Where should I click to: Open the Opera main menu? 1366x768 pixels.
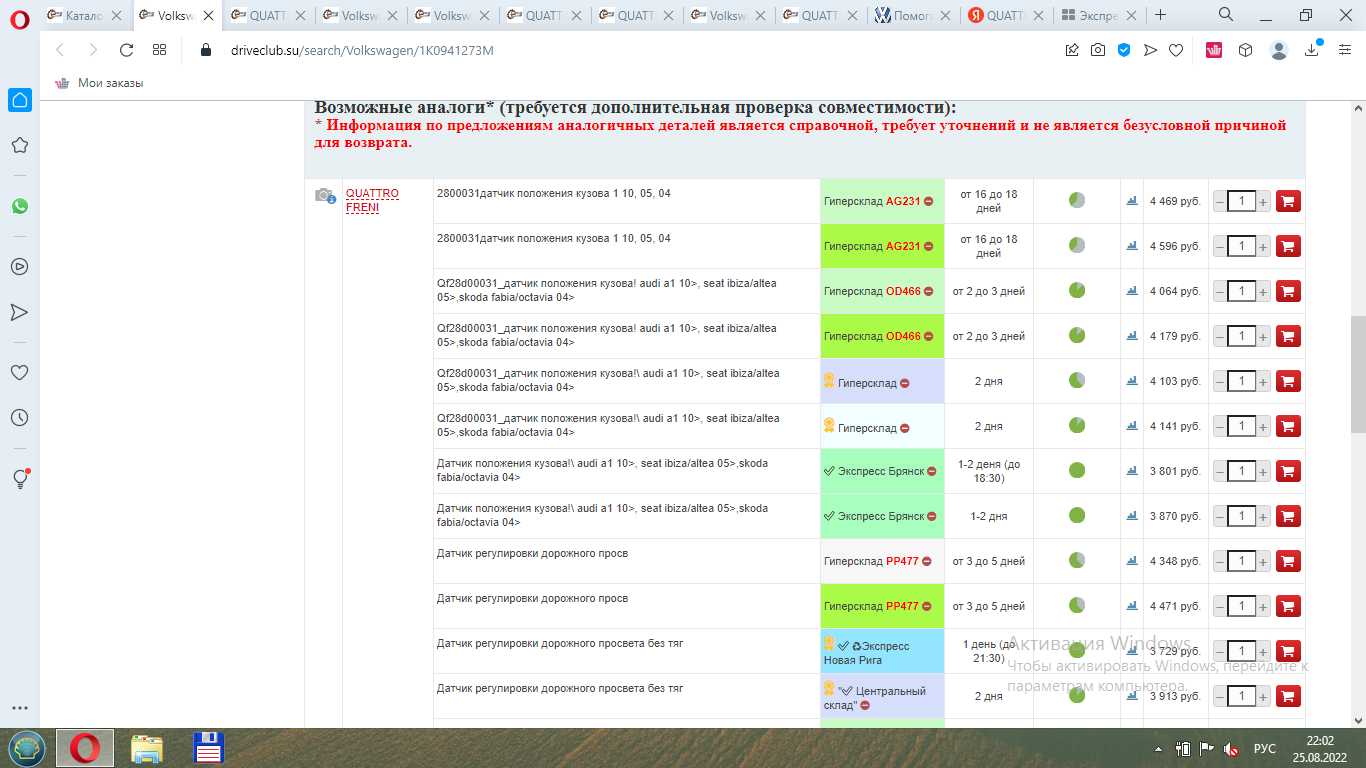click(x=20, y=16)
